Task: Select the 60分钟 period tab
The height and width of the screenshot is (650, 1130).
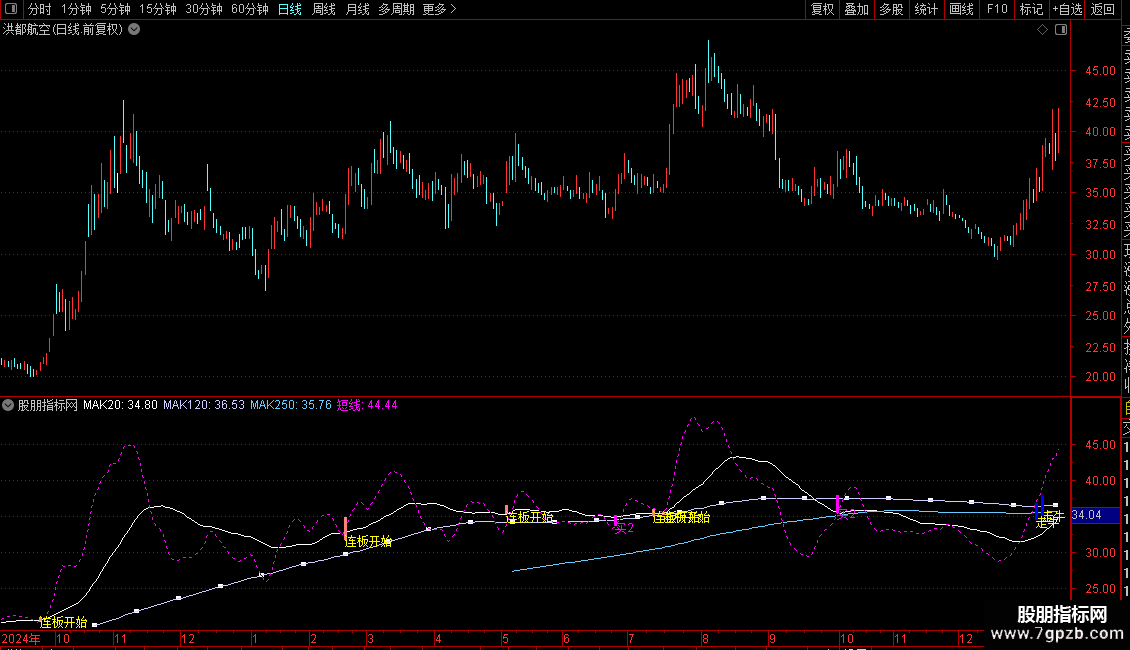Action: coord(250,9)
